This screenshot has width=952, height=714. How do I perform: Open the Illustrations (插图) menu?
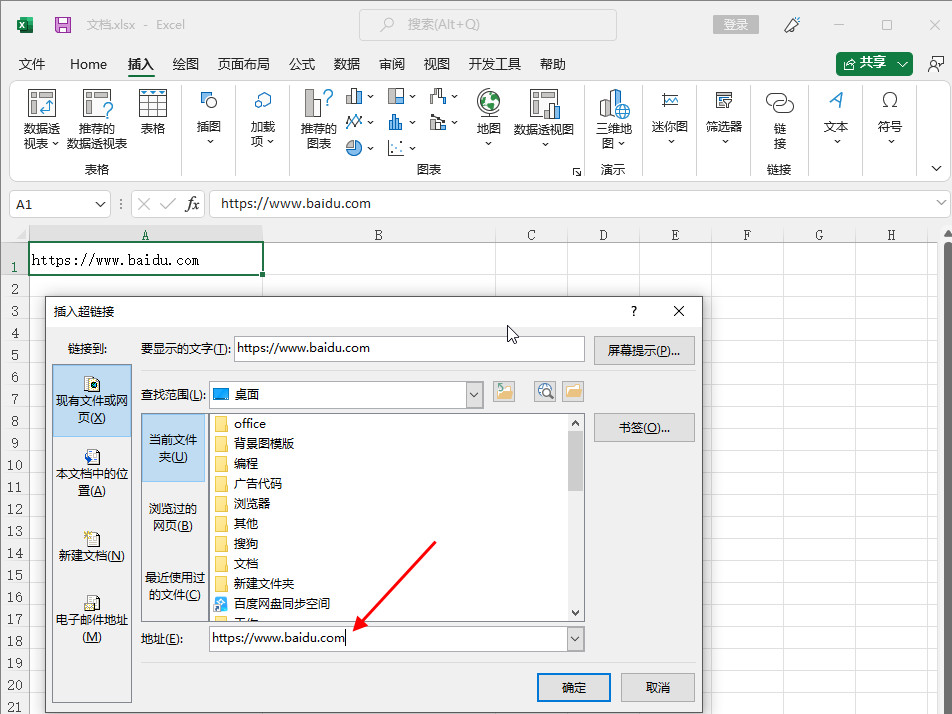click(208, 118)
